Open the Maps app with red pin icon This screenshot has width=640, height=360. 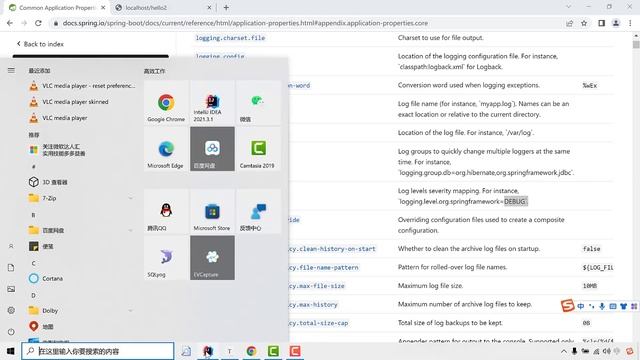(82, 327)
